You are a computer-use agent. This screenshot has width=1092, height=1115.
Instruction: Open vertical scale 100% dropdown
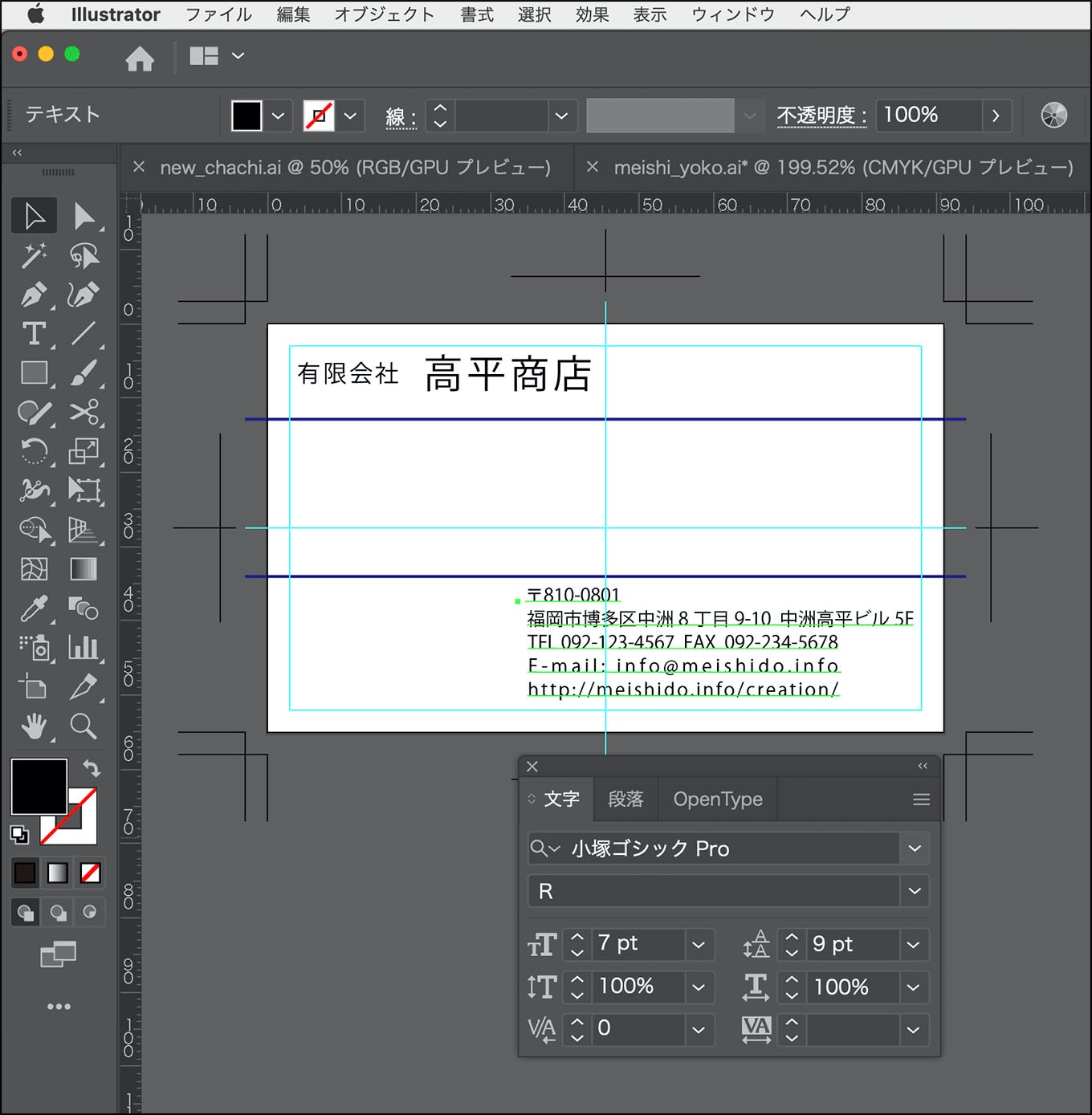(x=699, y=987)
